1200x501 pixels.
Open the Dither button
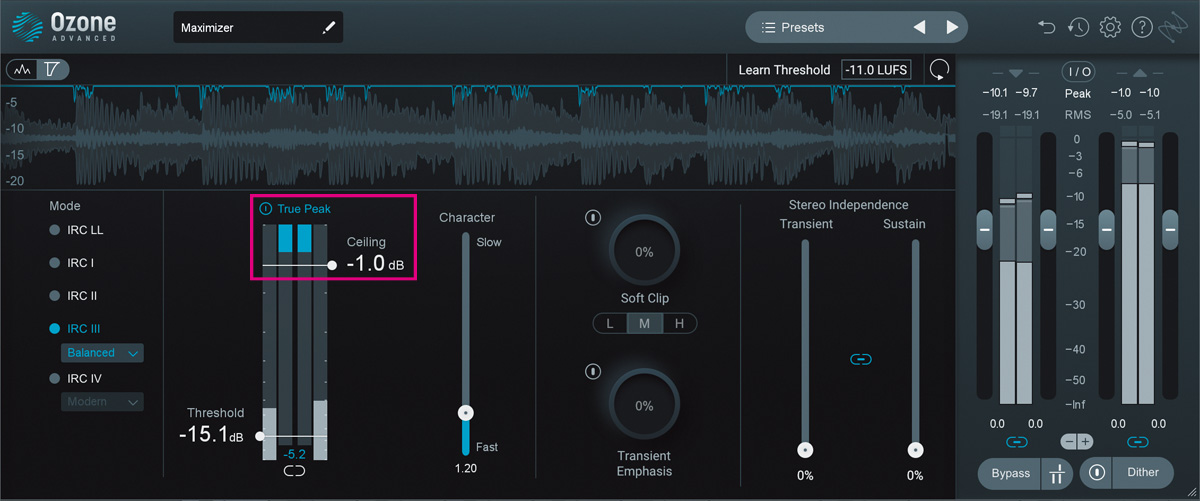(x=1143, y=473)
